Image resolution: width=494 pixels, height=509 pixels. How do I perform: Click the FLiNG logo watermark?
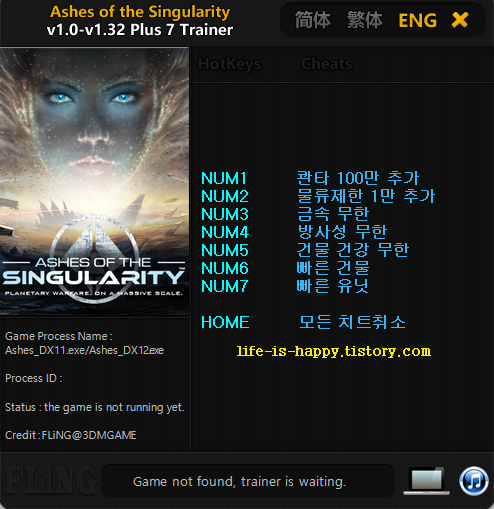pos(49,481)
